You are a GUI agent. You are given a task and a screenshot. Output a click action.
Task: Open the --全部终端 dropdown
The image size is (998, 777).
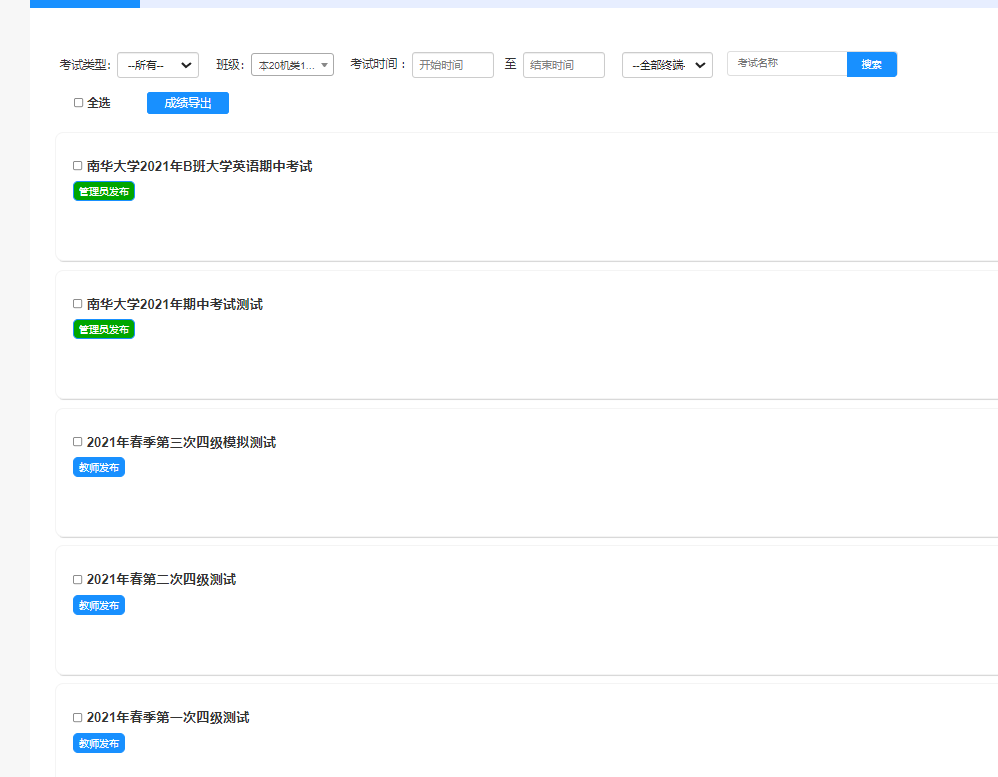[667, 65]
